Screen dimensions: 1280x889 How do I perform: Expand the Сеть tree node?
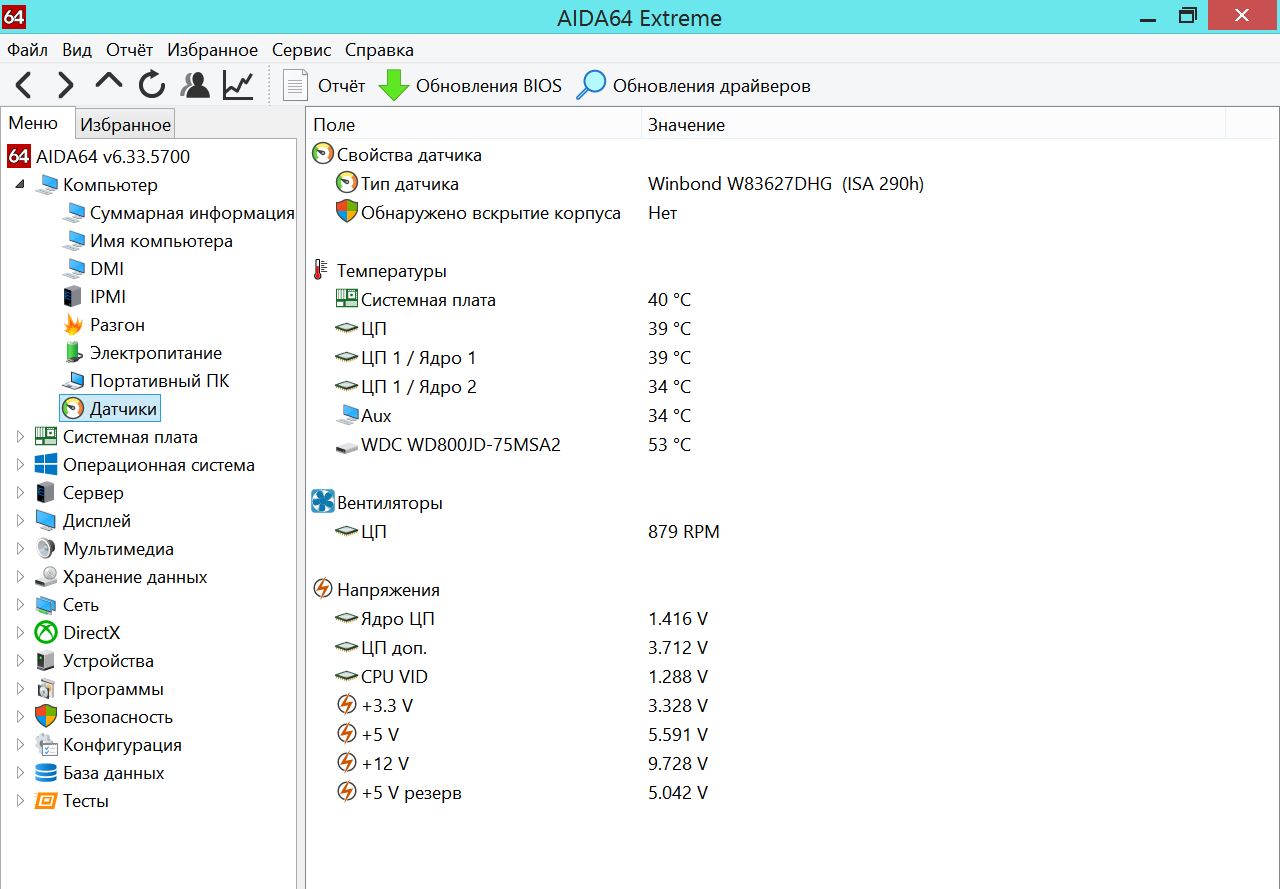(20, 605)
